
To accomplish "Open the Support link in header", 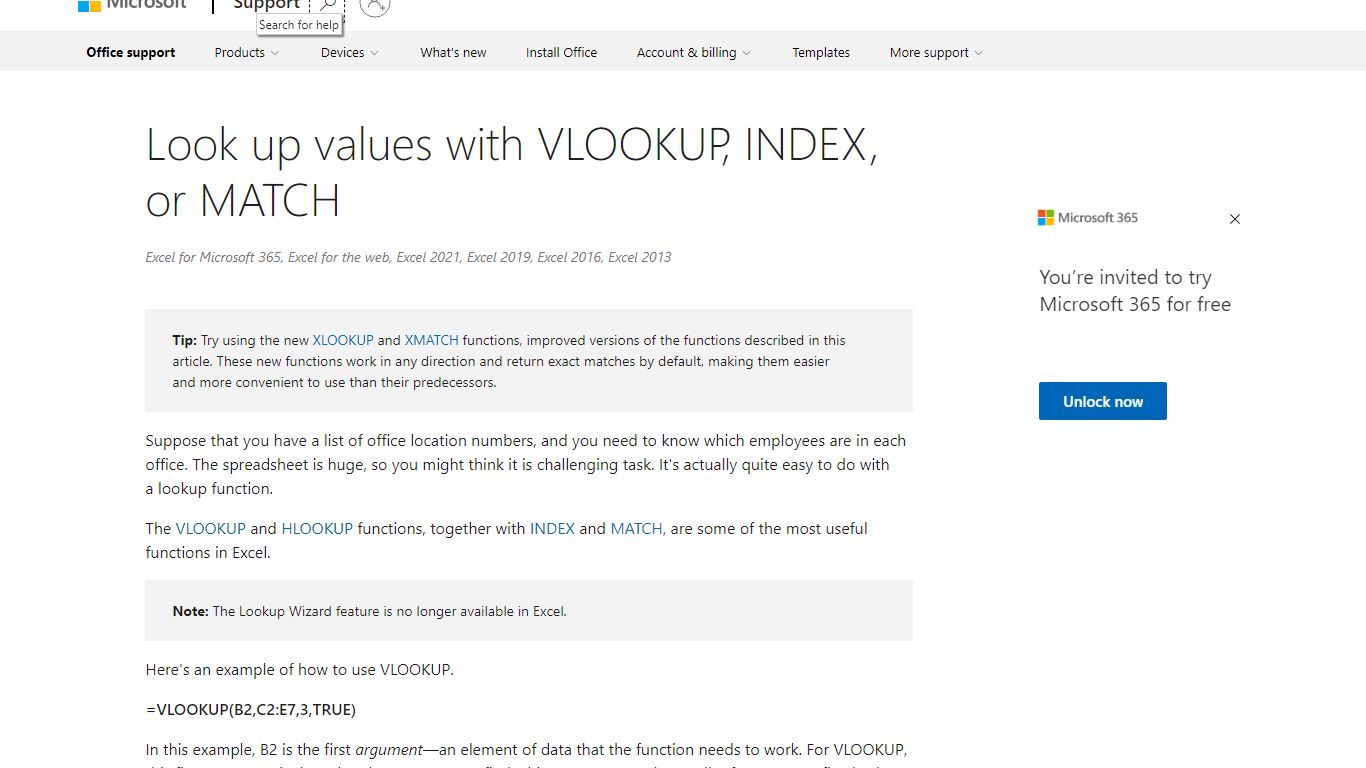I will (x=266, y=4).
